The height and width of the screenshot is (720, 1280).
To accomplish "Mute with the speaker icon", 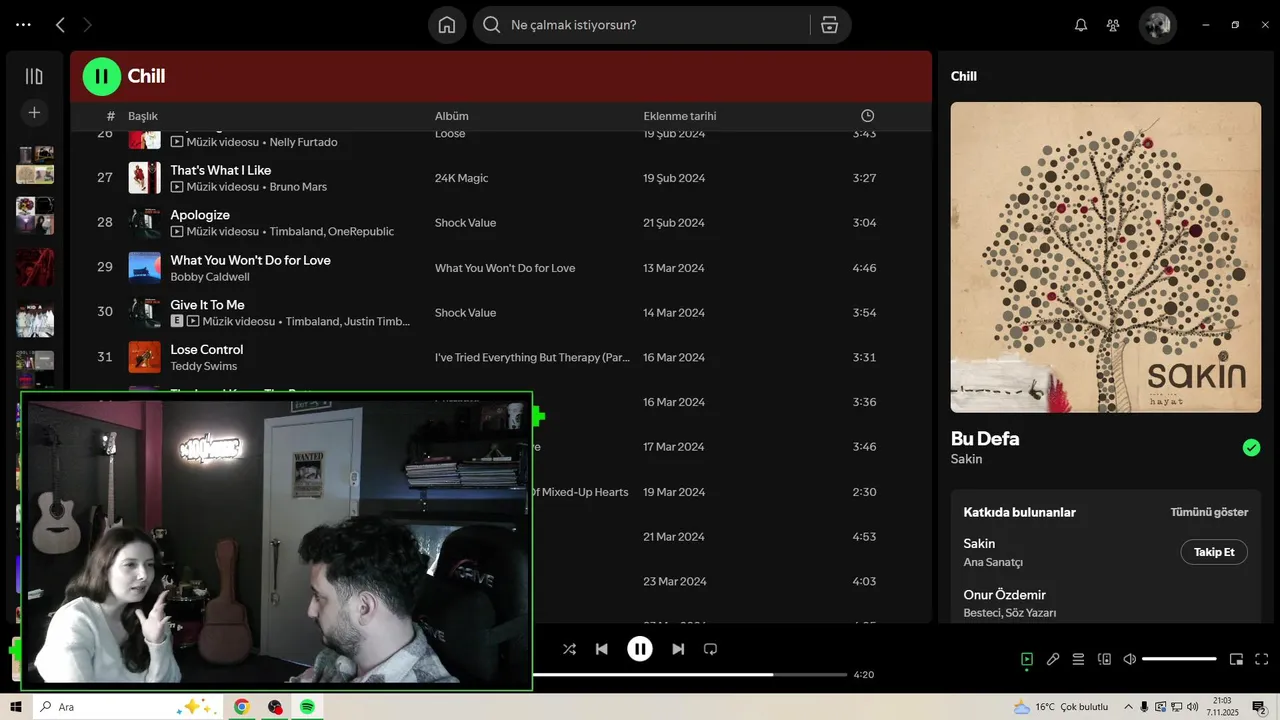I will tap(1130, 659).
